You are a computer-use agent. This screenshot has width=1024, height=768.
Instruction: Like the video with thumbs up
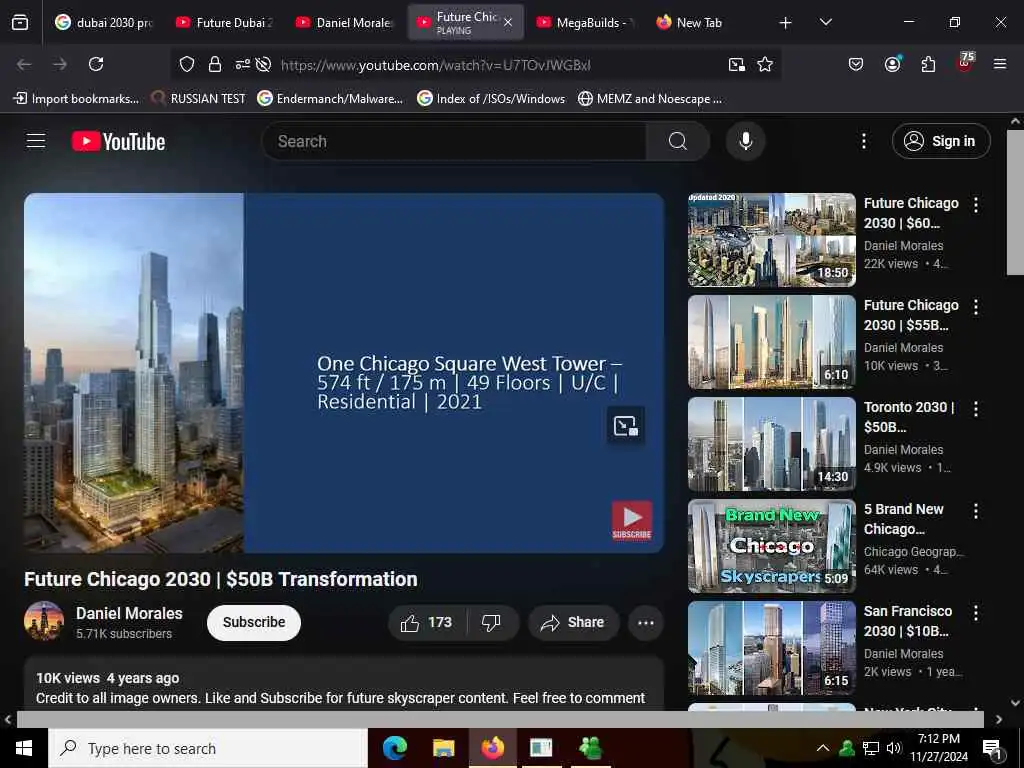coord(426,622)
